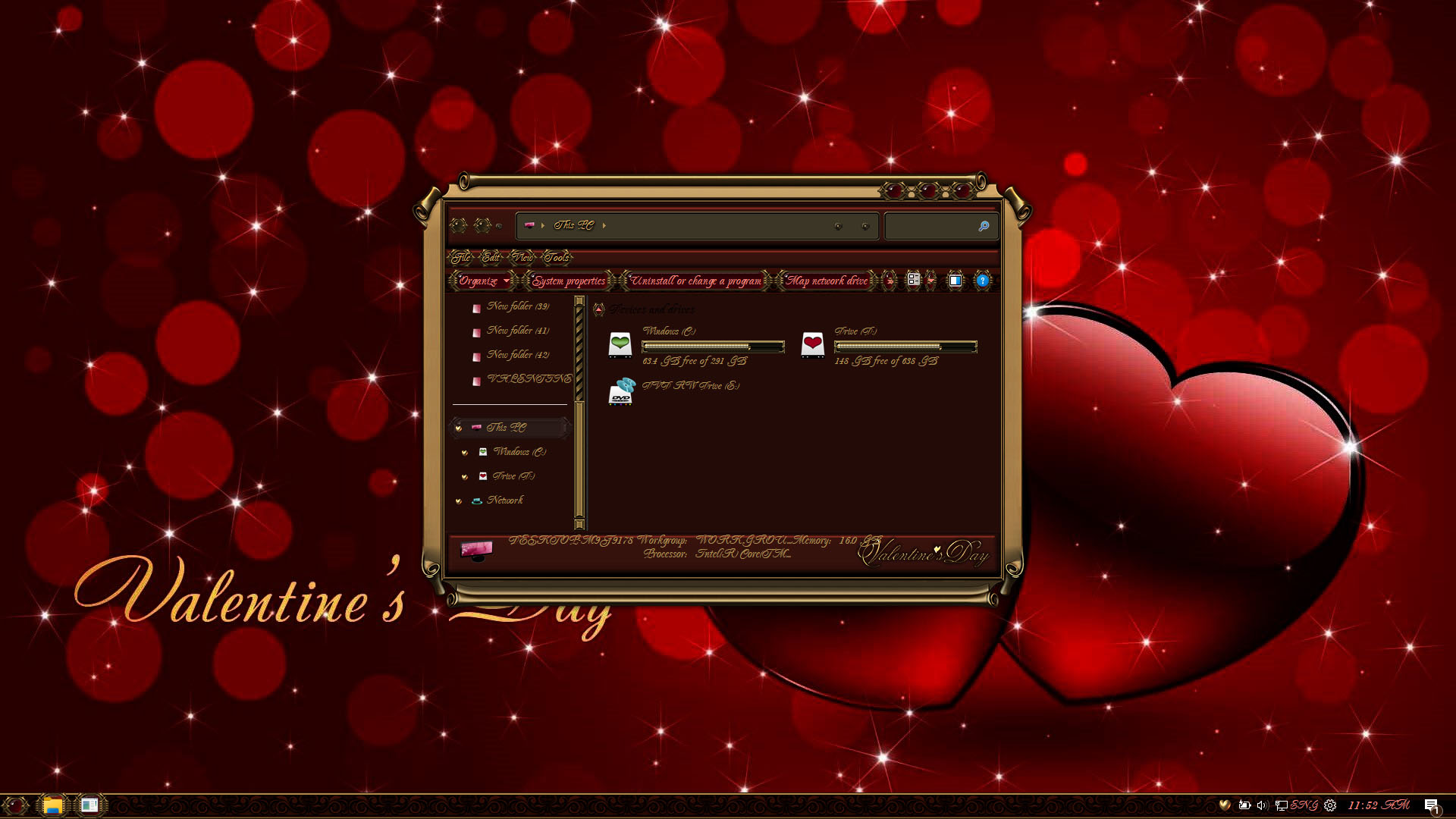Open the Help question mark icon
The height and width of the screenshot is (819, 1456).
tap(982, 281)
